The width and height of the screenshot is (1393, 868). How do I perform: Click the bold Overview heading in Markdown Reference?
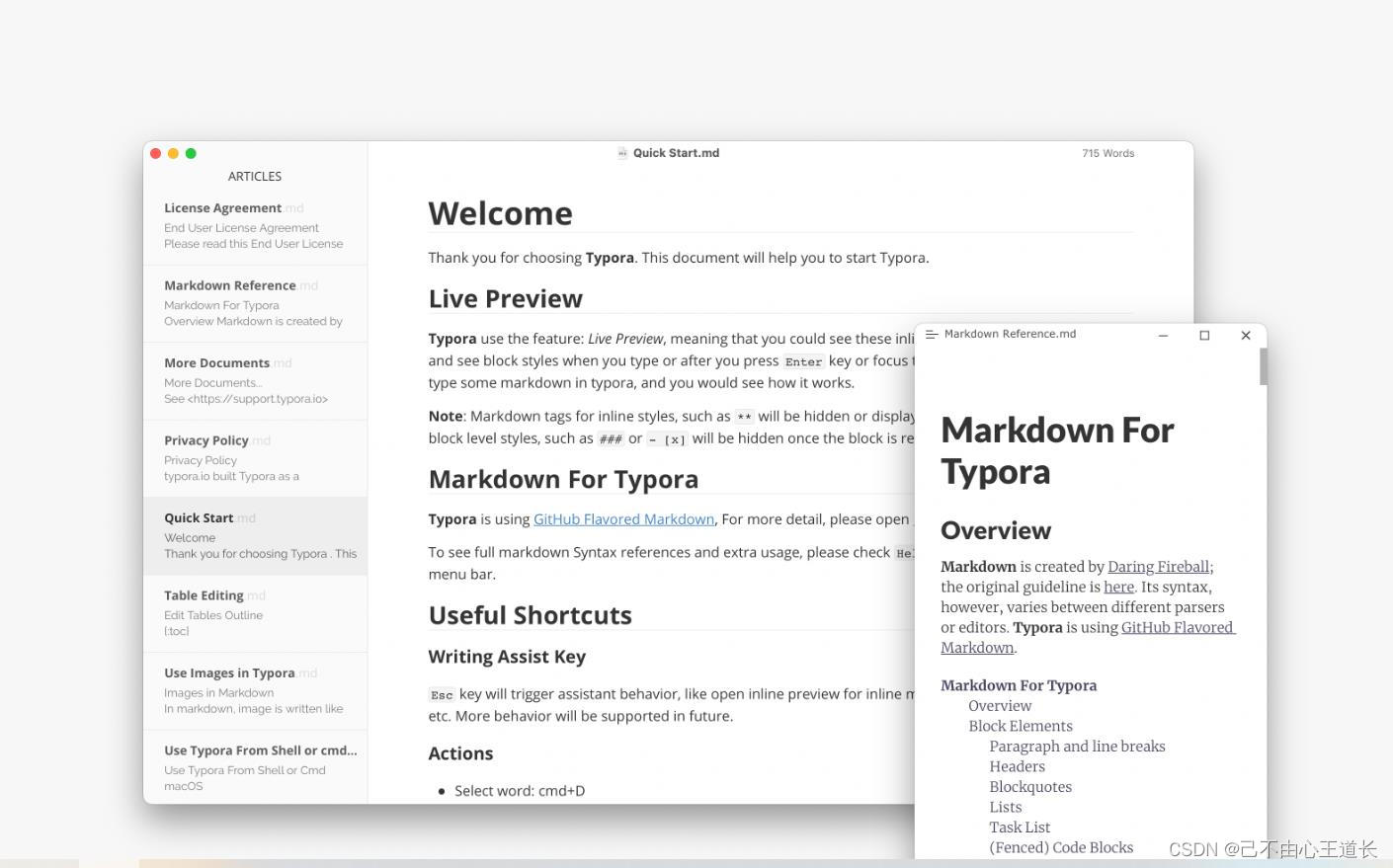click(996, 530)
